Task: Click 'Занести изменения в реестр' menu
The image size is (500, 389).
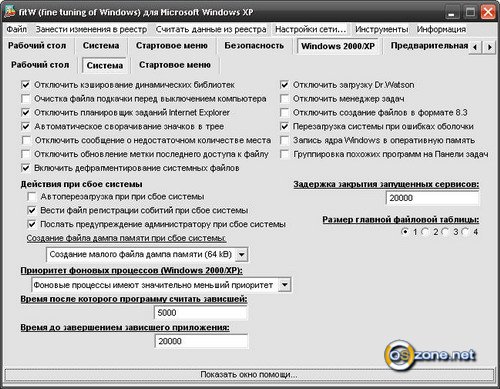Action: click(x=91, y=29)
